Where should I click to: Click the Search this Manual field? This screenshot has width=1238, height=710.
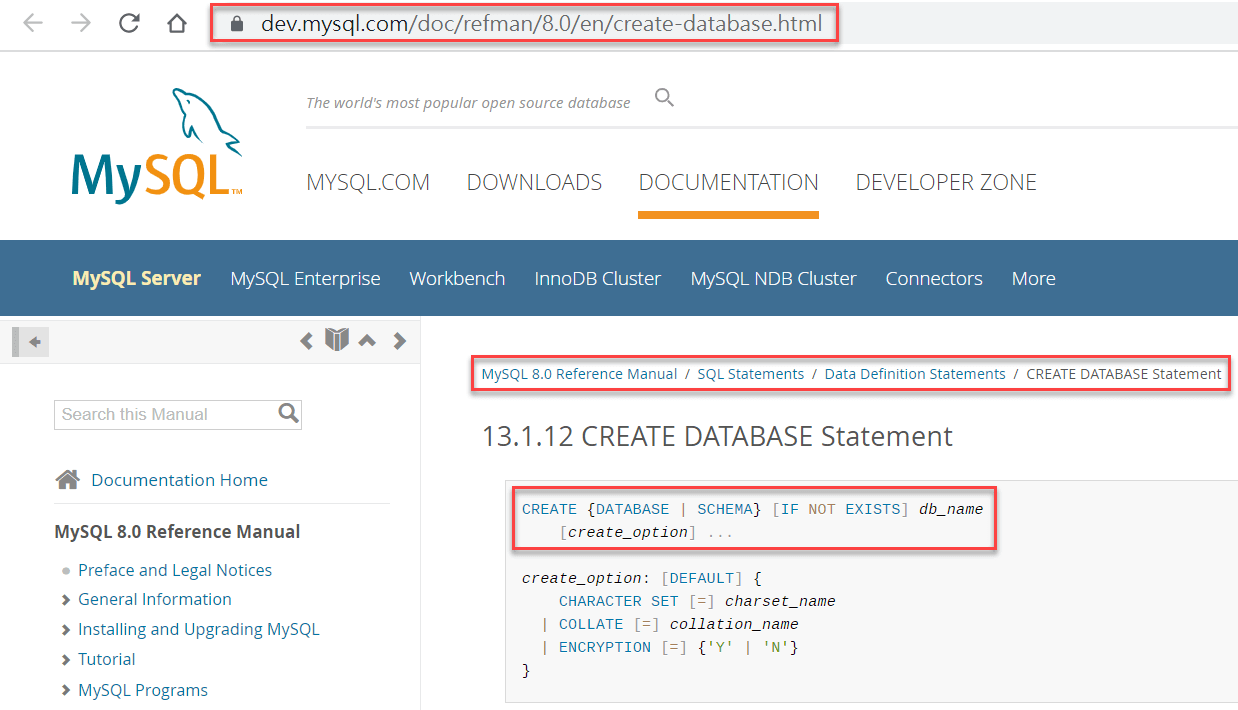tap(165, 414)
